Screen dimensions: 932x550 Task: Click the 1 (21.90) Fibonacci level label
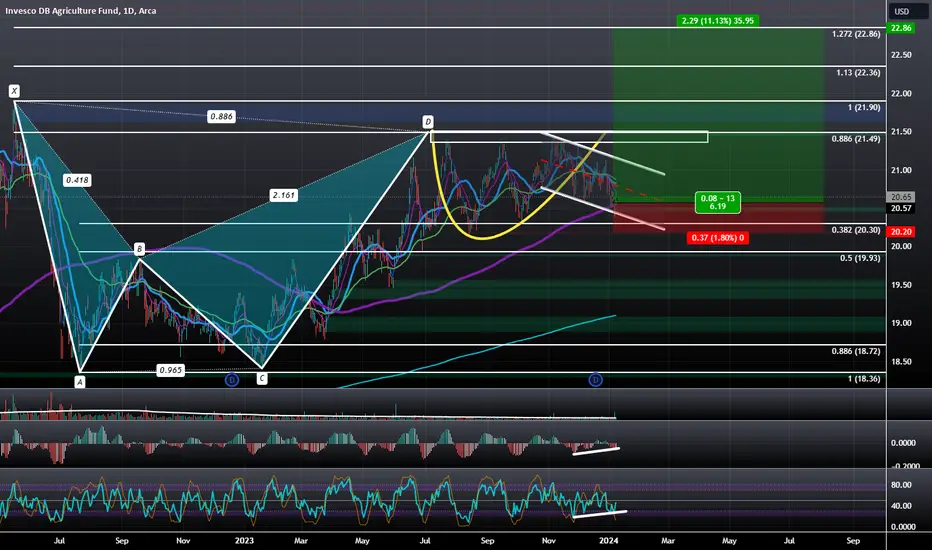(864, 108)
